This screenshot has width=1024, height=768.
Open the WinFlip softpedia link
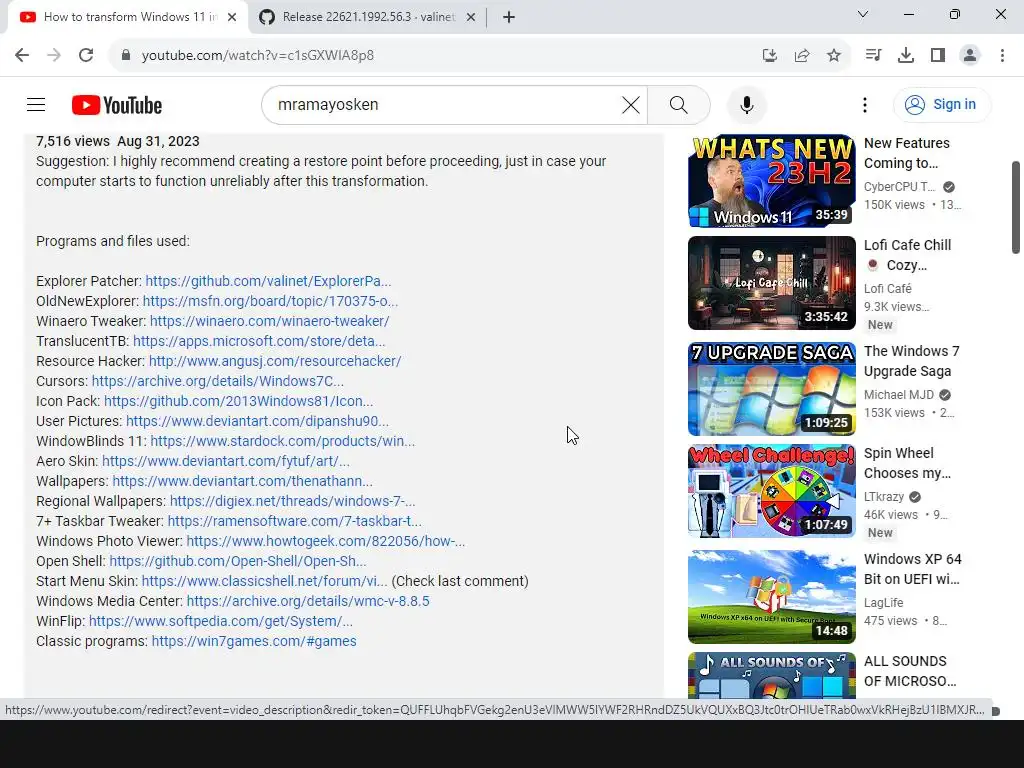click(220, 622)
